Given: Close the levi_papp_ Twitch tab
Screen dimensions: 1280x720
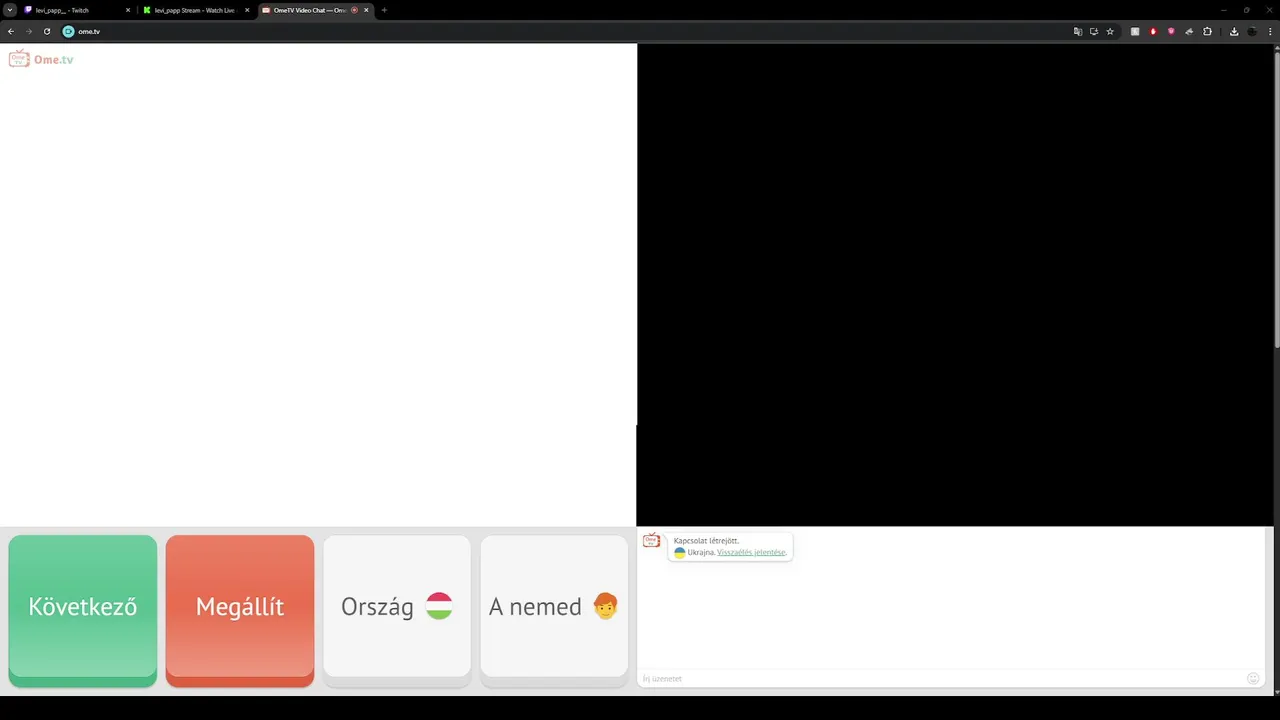Looking at the screenshot, I should click(x=128, y=10).
